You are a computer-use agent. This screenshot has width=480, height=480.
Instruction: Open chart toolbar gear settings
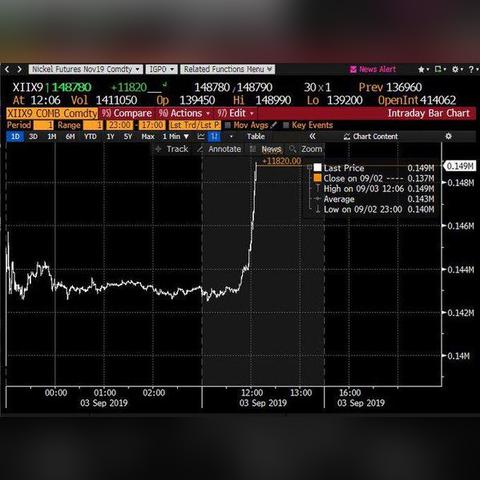[448, 136]
